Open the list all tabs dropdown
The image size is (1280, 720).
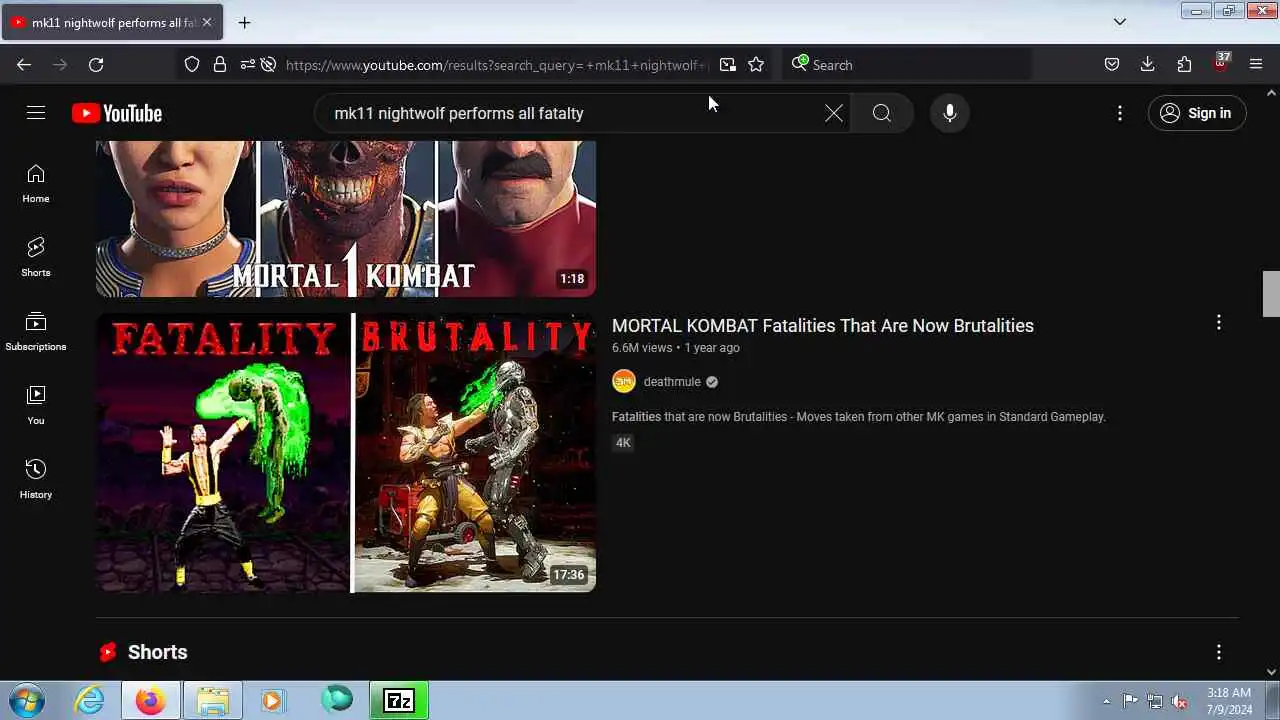1120,22
